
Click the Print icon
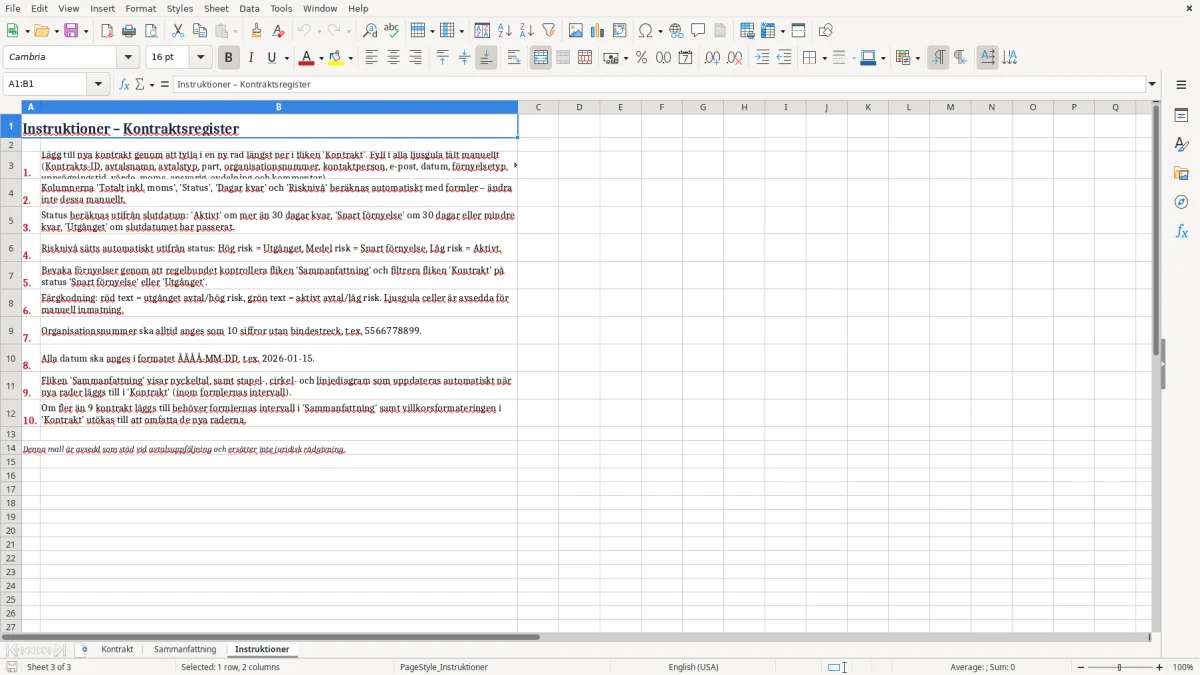pyautogui.click(x=129, y=31)
